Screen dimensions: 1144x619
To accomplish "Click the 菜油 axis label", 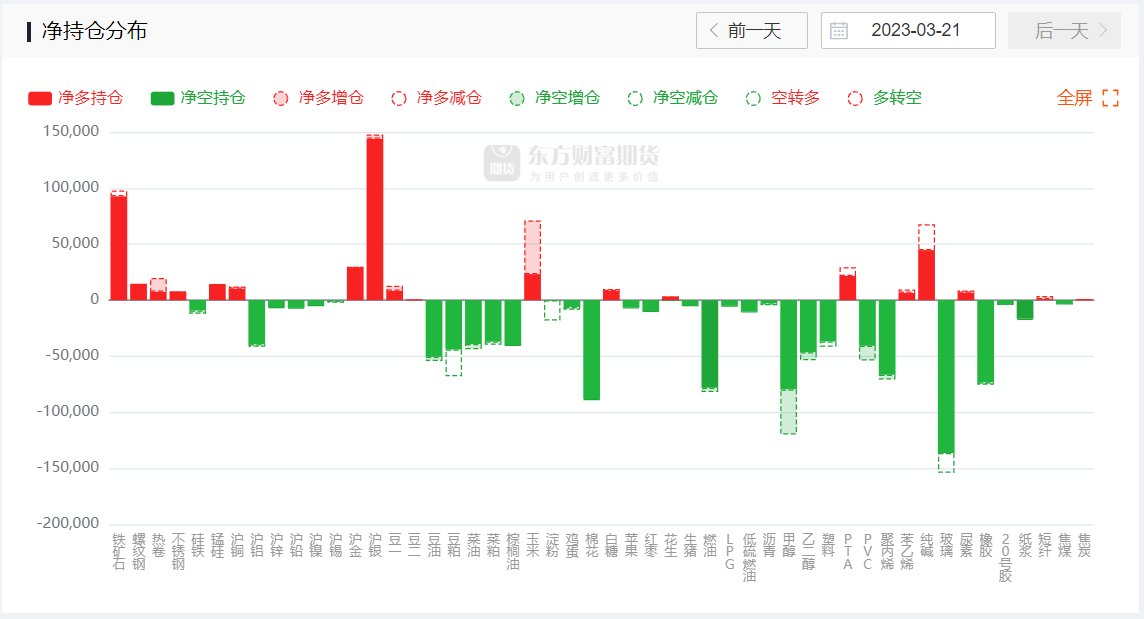I will coord(473,545).
